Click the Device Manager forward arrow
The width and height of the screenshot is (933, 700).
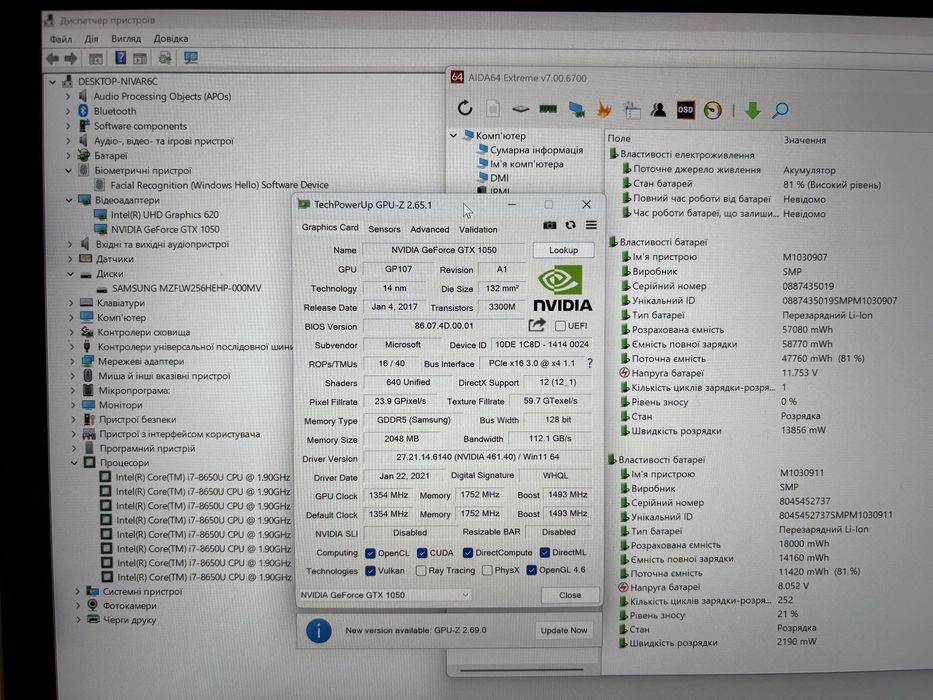(x=71, y=58)
